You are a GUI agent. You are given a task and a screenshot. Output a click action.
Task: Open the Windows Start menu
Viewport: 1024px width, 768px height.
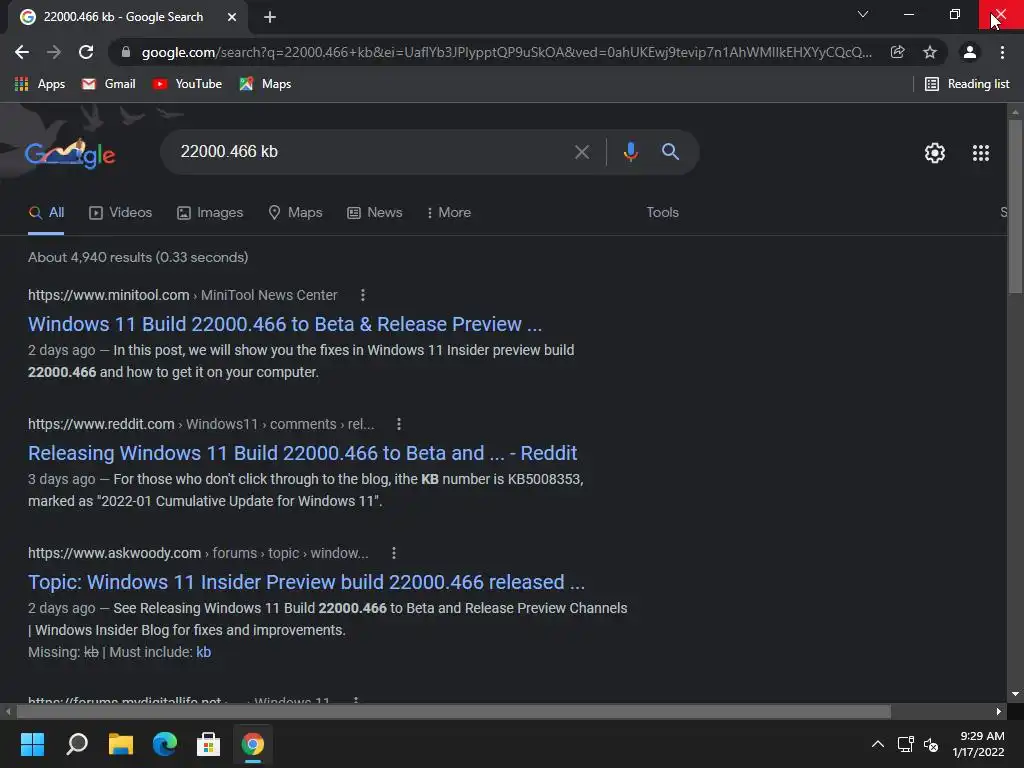[x=32, y=744]
